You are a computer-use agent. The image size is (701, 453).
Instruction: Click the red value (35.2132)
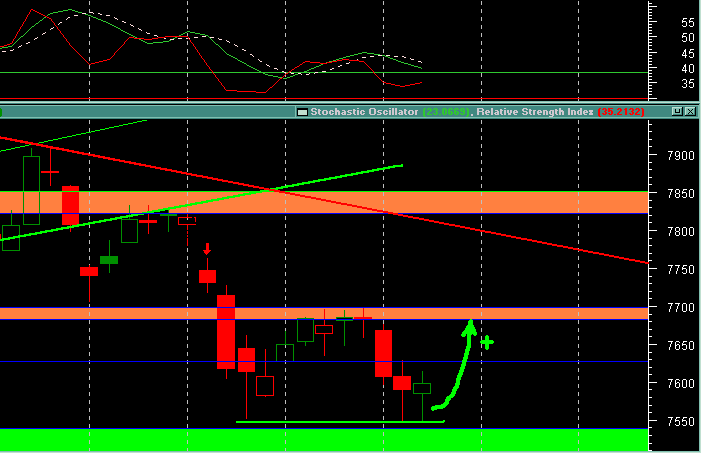tap(621, 112)
